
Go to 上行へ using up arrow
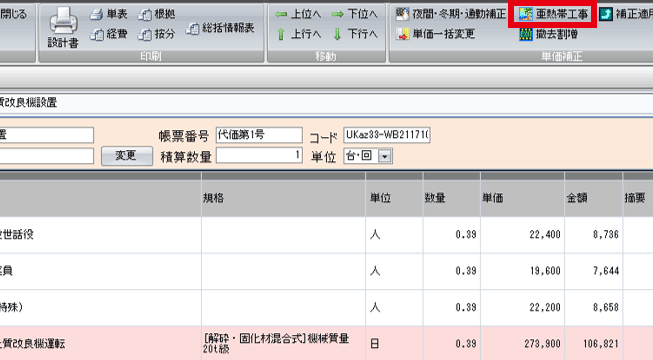pyautogui.click(x=298, y=34)
